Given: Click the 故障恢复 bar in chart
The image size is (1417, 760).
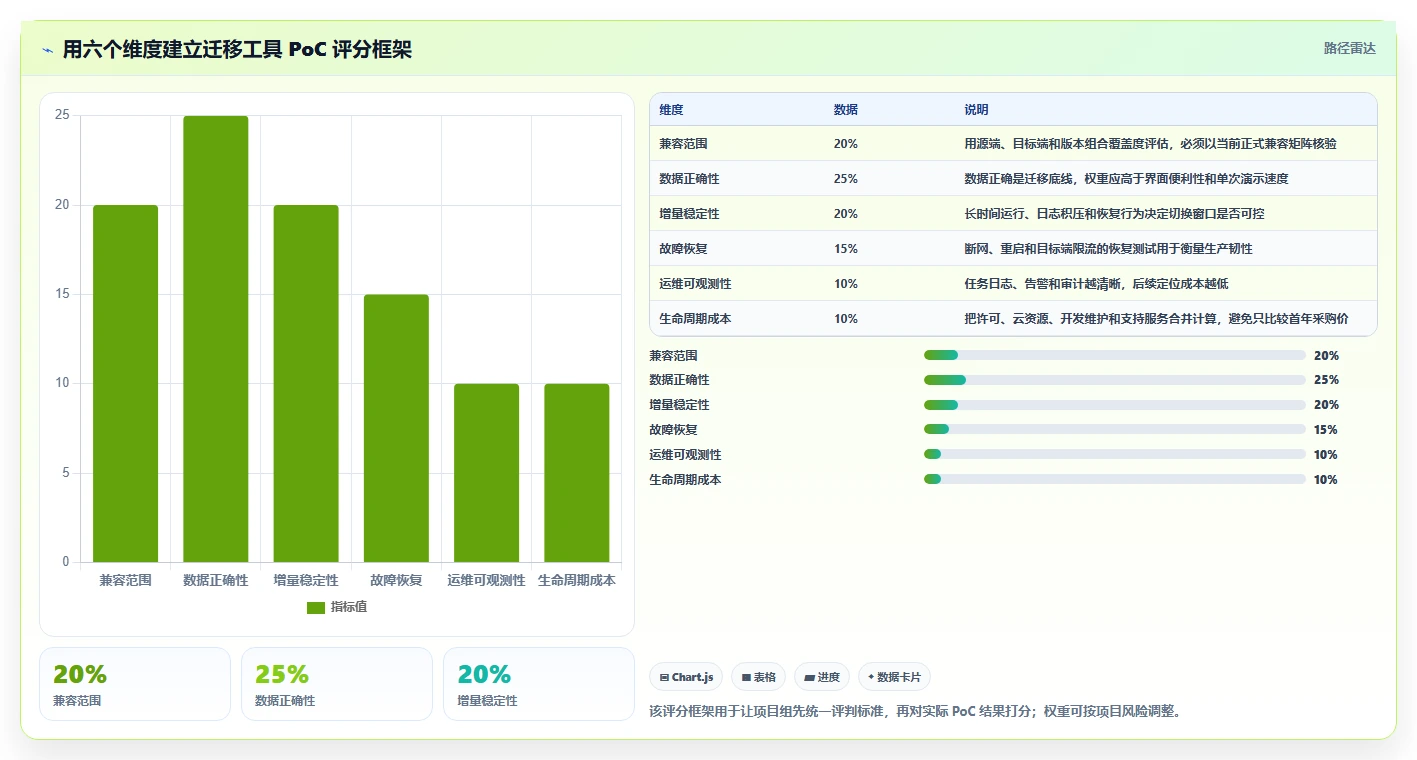Looking at the screenshot, I should pyautogui.click(x=396, y=428).
